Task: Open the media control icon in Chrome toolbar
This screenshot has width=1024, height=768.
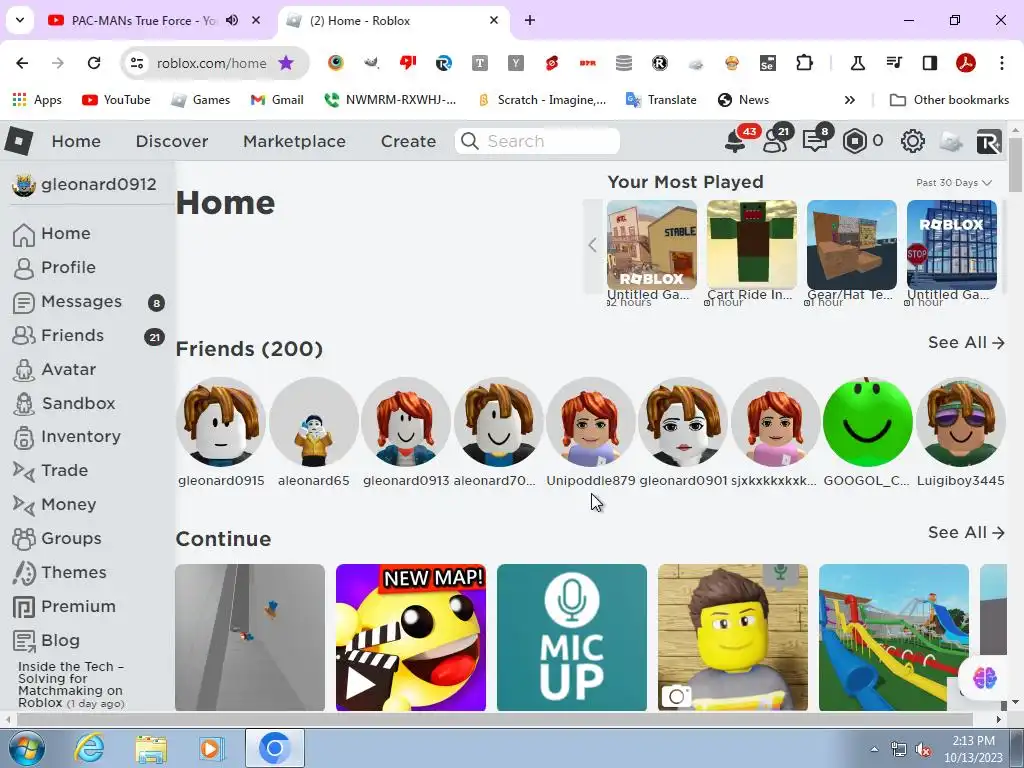Action: [894, 63]
